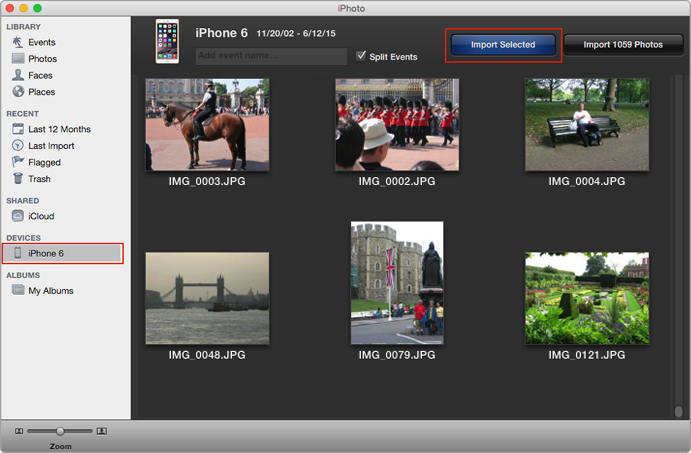Select thumbnail IMG_0079.JPG castle photo

click(x=397, y=283)
